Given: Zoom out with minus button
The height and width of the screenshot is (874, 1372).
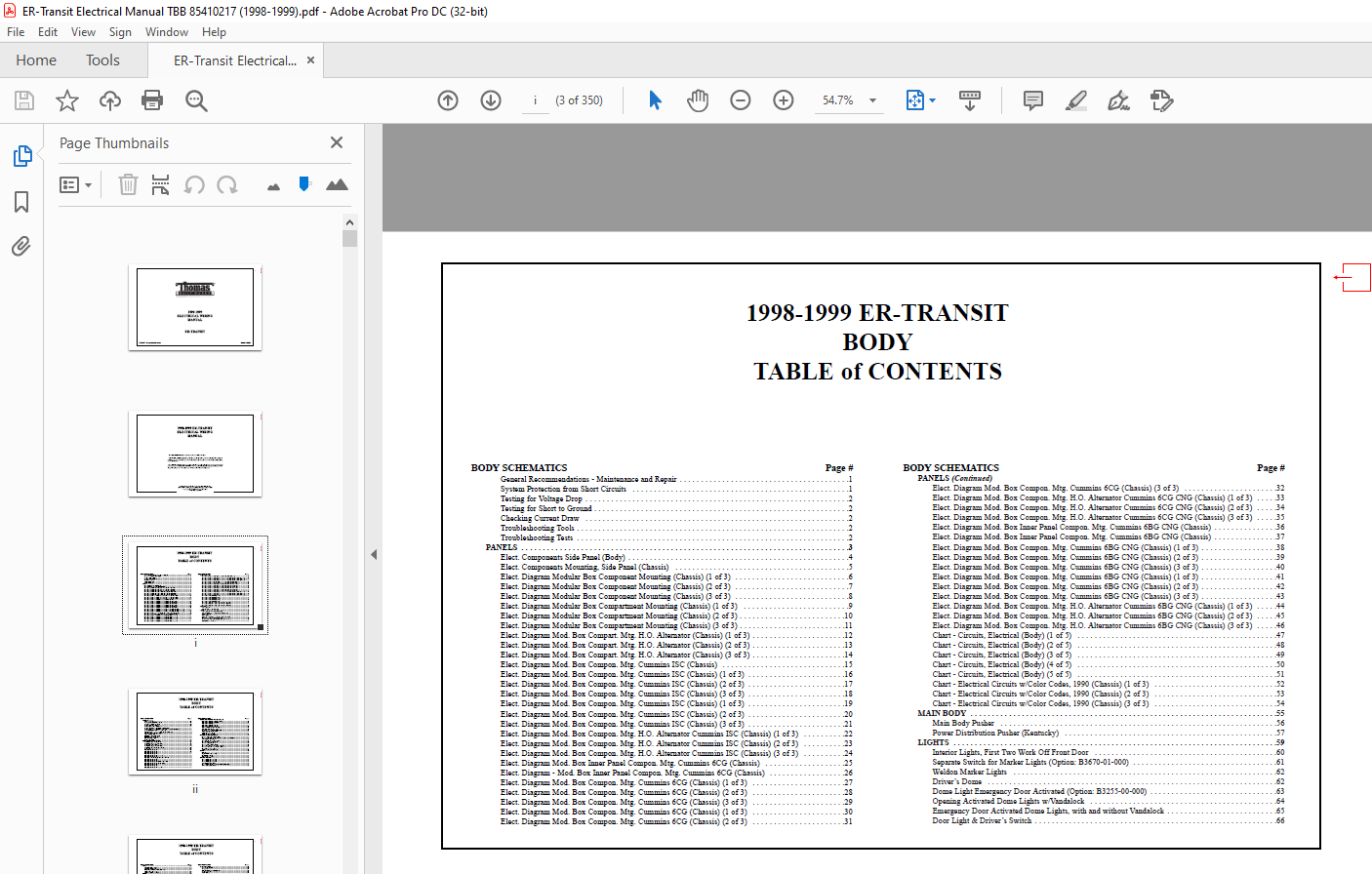Looking at the screenshot, I should point(741,100).
